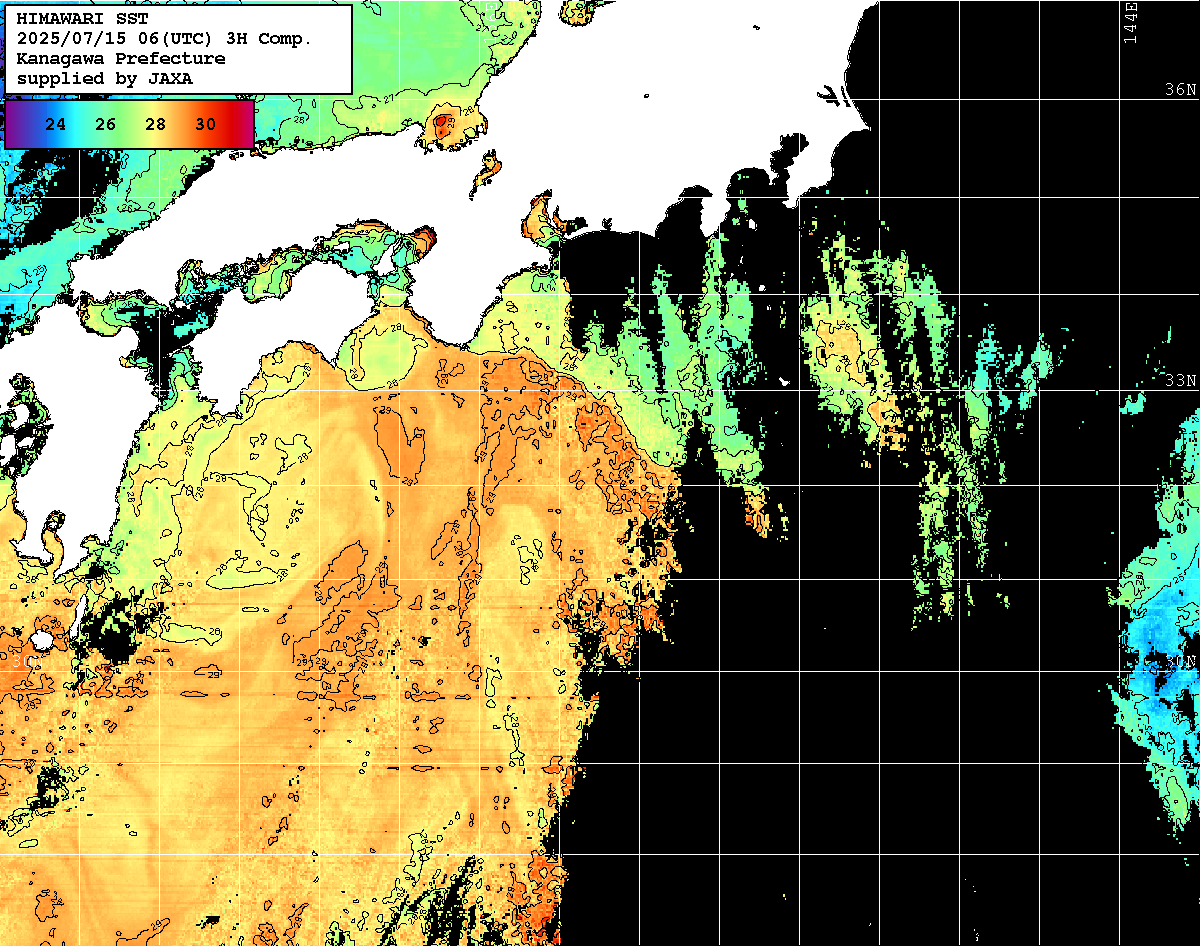Click the Kanagawa Prefecture label

pos(121,59)
